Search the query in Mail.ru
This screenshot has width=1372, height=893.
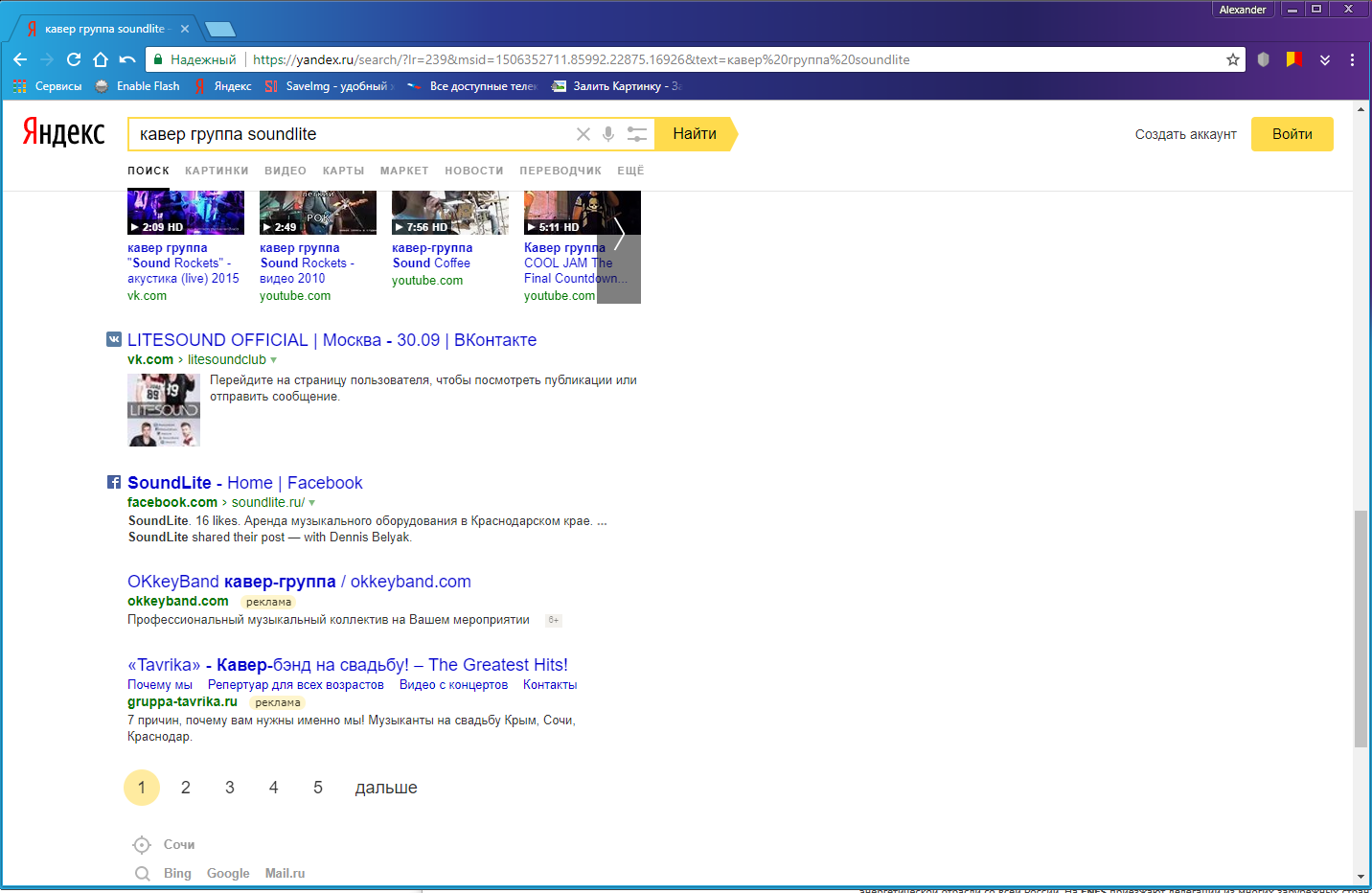pyautogui.click(x=285, y=873)
